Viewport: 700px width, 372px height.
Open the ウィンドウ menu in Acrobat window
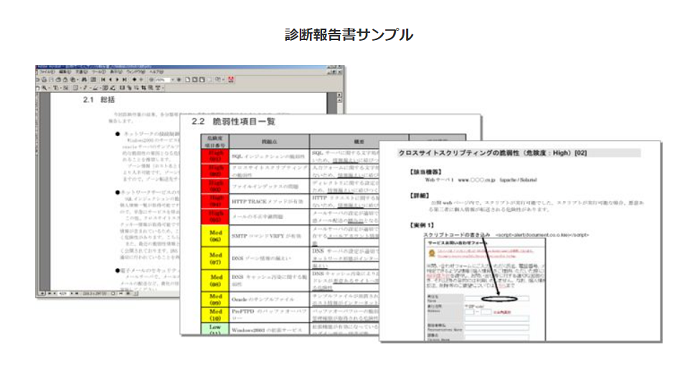[x=136, y=72]
